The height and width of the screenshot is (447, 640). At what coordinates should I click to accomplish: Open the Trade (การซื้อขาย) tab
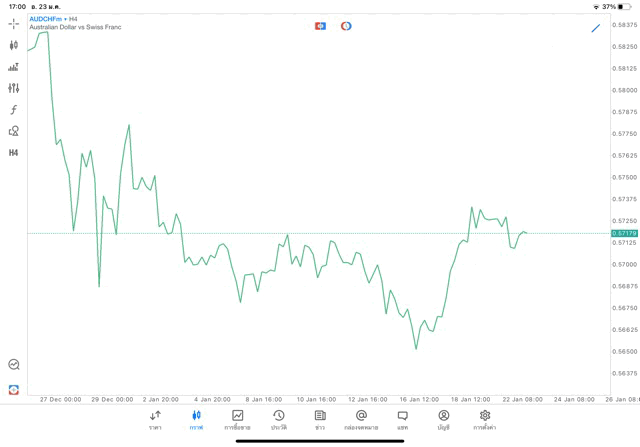click(238, 420)
